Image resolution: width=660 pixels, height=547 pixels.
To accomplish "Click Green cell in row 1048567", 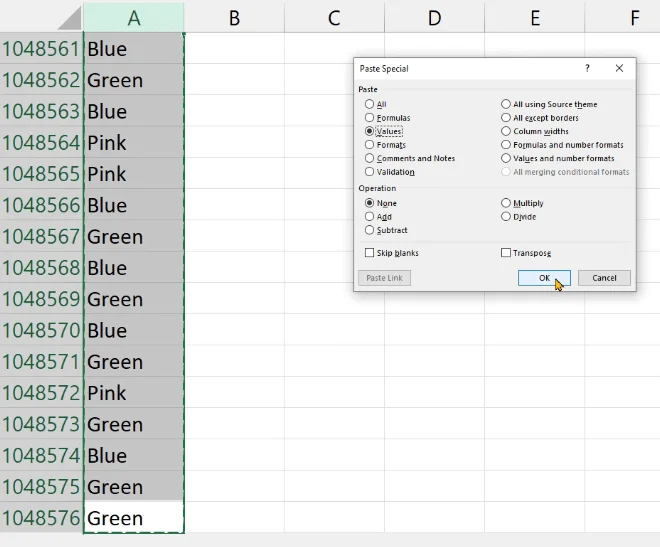I will (x=134, y=236).
